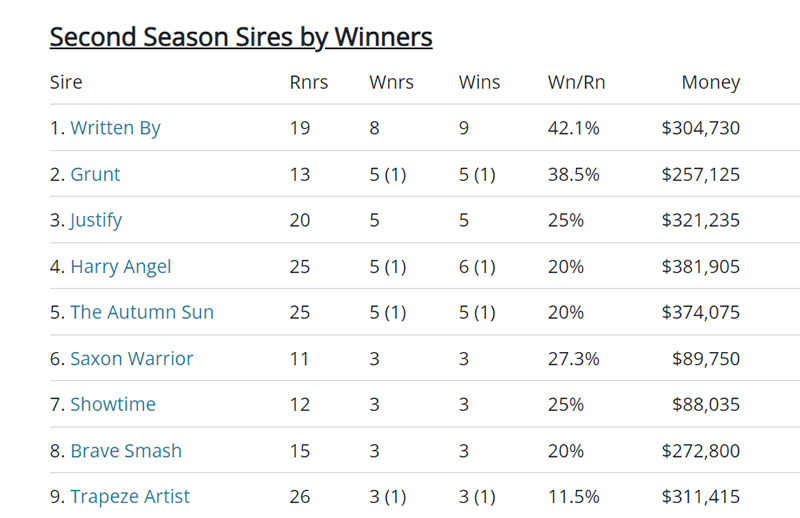
Task: Select the Brave Smash link
Action: point(126,450)
